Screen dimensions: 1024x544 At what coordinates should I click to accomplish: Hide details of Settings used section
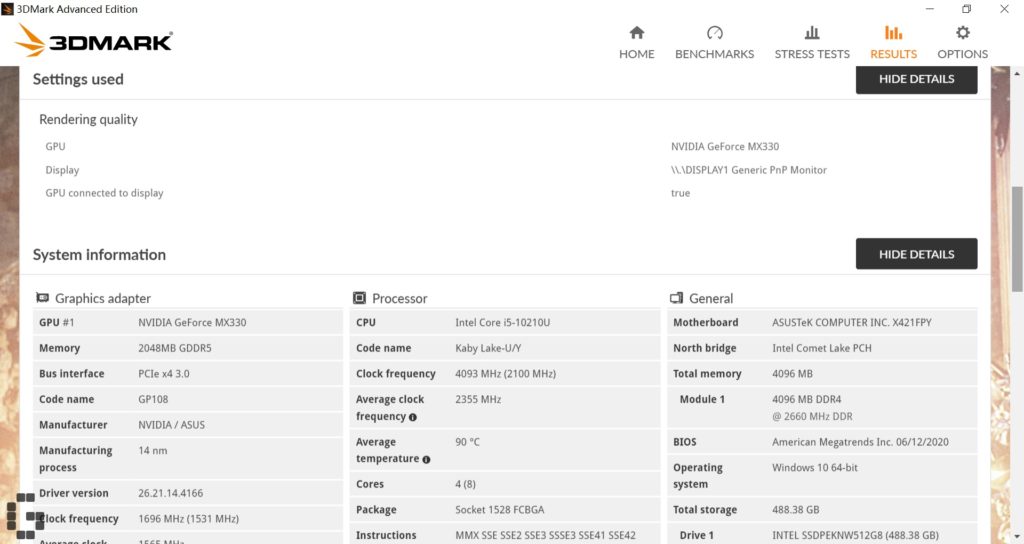click(x=916, y=79)
